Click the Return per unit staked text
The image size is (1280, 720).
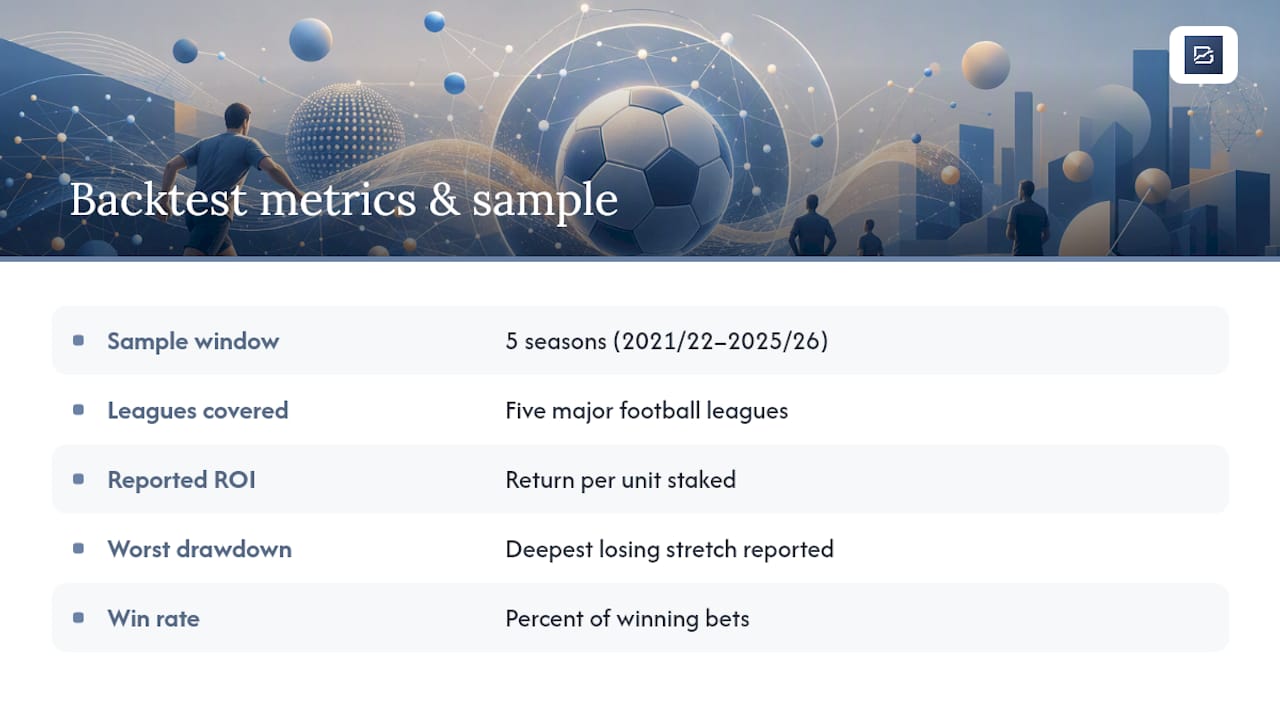[621, 480]
